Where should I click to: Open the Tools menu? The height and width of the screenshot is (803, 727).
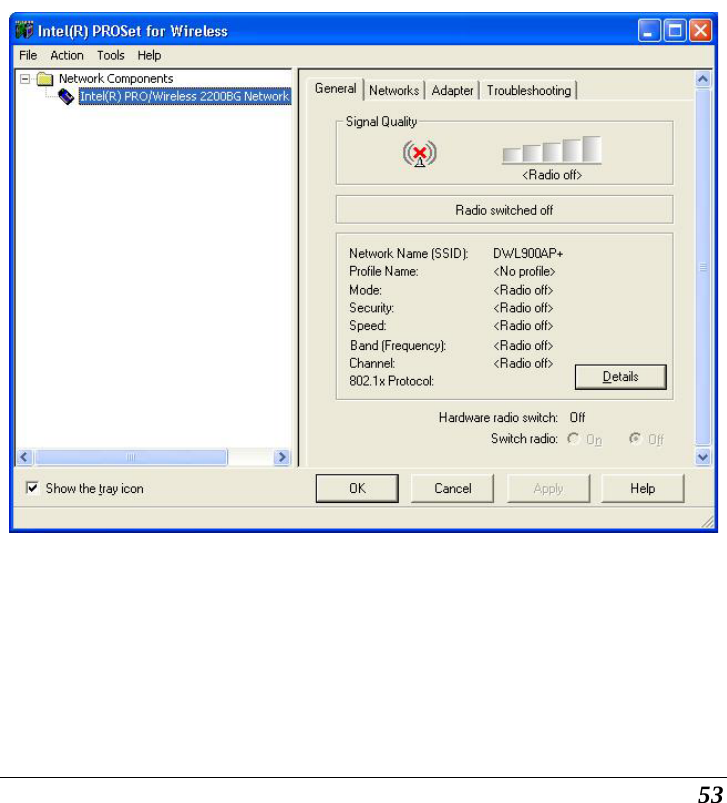coord(111,55)
